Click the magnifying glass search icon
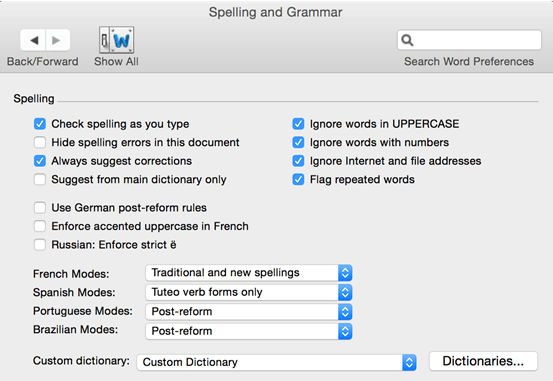 (407, 40)
